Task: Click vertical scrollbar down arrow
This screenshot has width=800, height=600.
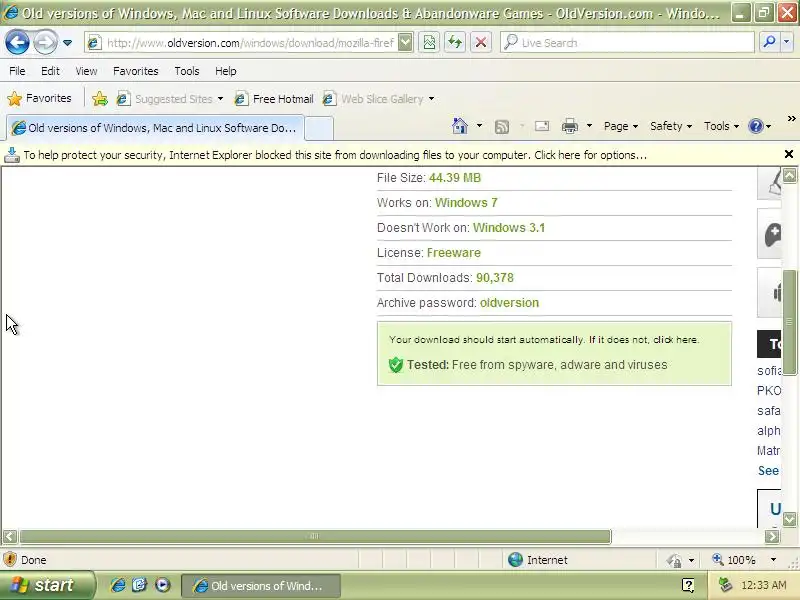Action: coord(789,519)
